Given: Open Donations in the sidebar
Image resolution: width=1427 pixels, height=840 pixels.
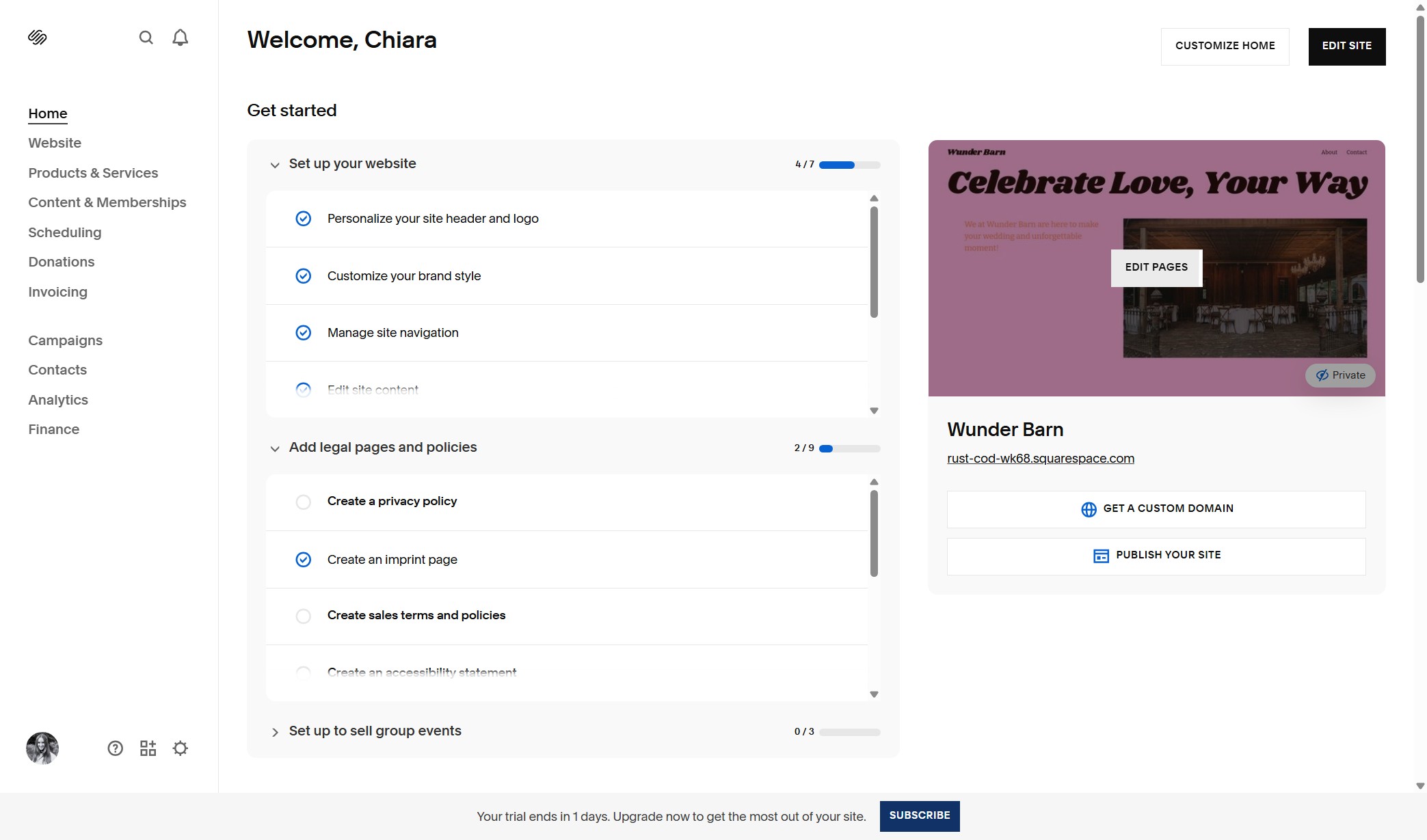Looking at the screenshot, I should [62, 262].
